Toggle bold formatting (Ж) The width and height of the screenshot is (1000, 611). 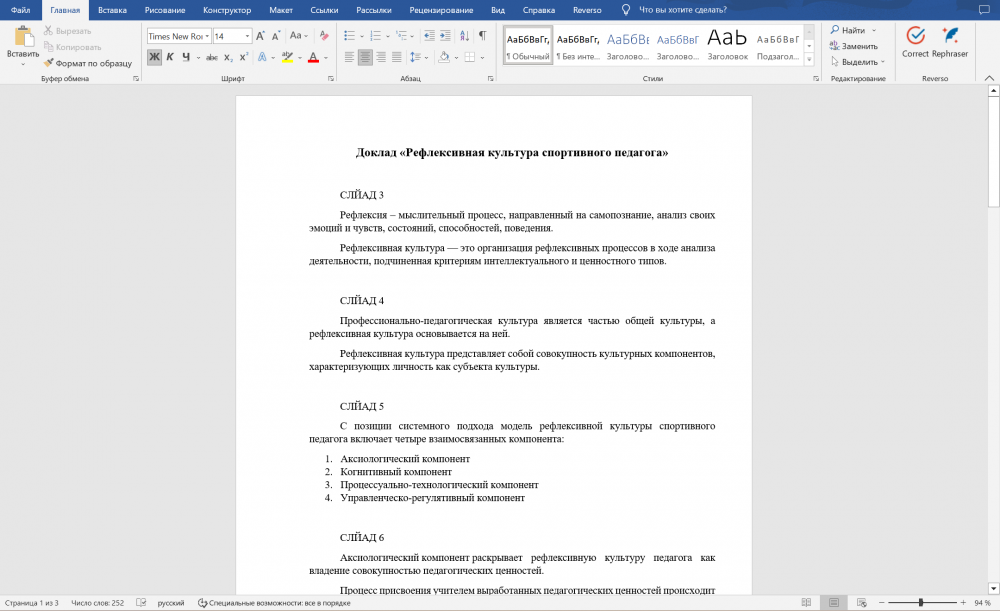[x=154, y=57]
